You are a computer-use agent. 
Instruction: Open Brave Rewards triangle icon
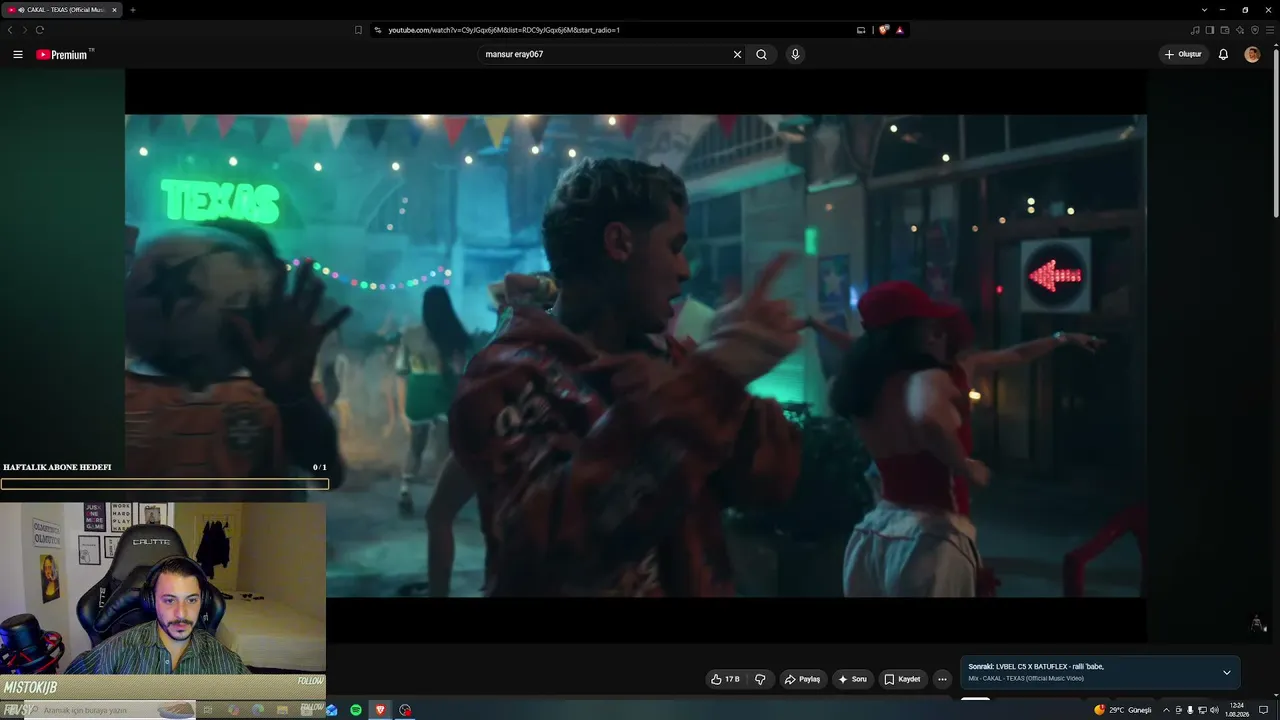coord(900,30)
